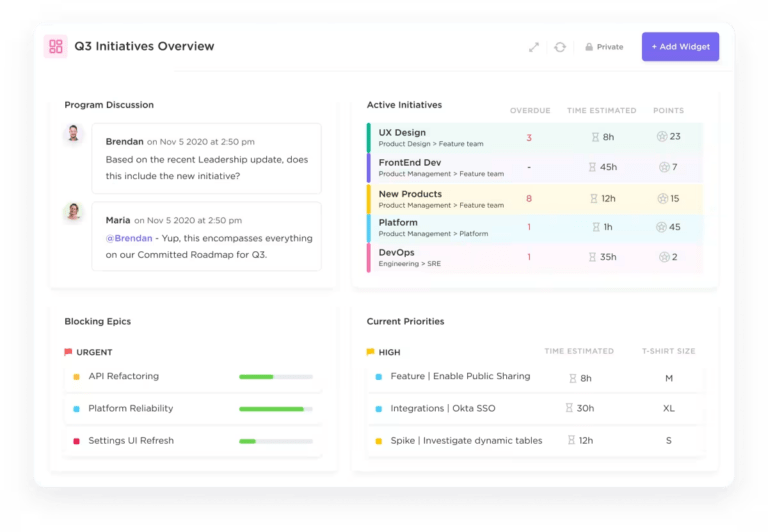Click the hourglass icon in UX Design row
This screenshot has height=532, width=768.
tap(594, 137)
